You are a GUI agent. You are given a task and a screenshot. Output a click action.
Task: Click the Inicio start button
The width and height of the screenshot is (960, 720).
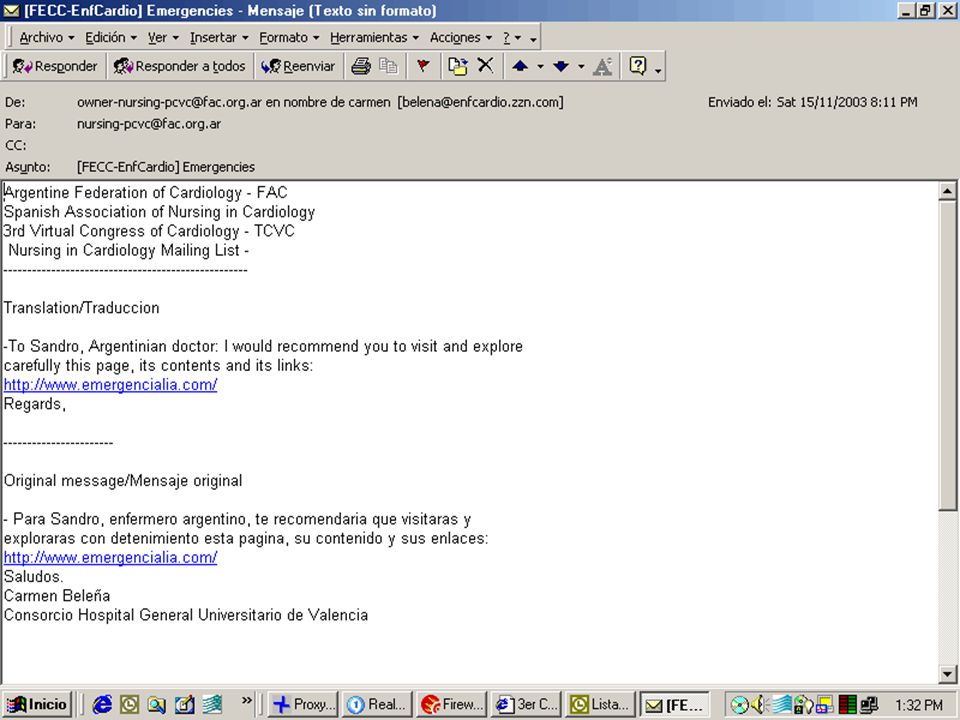pos(38,704)
